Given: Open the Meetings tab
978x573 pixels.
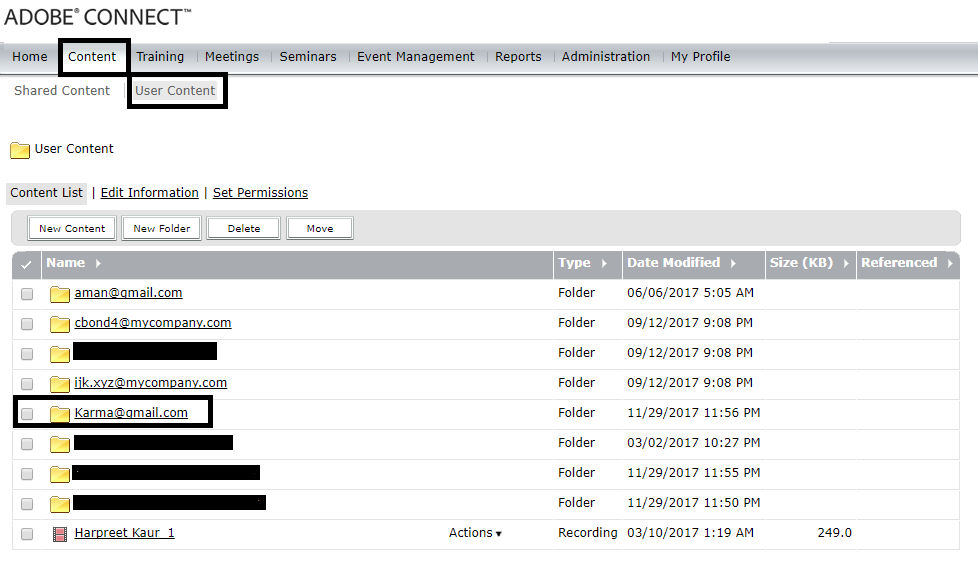Looking at the screenshot, I should (x=232, y=57).
